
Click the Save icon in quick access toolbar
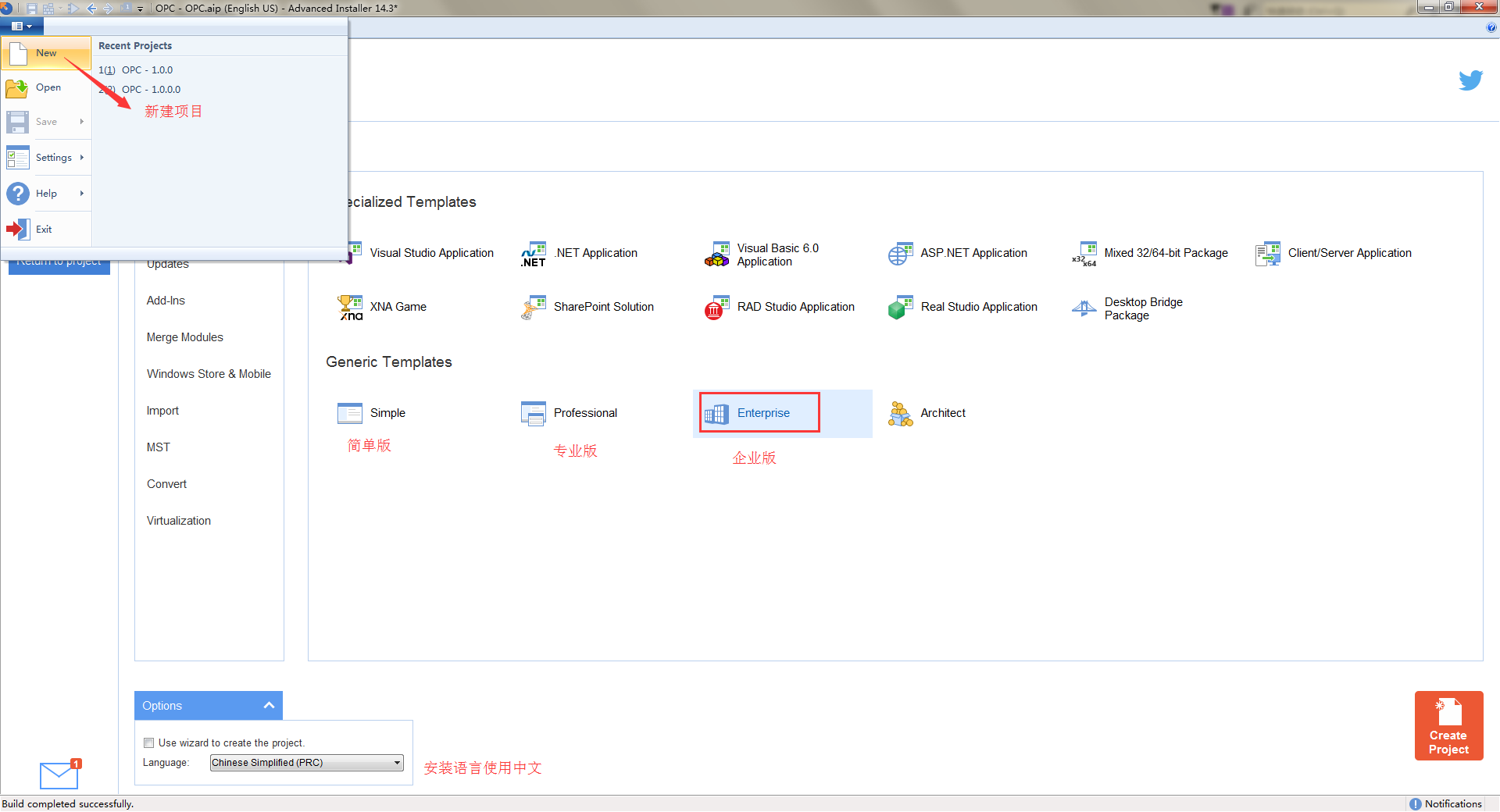coord(31,9)
